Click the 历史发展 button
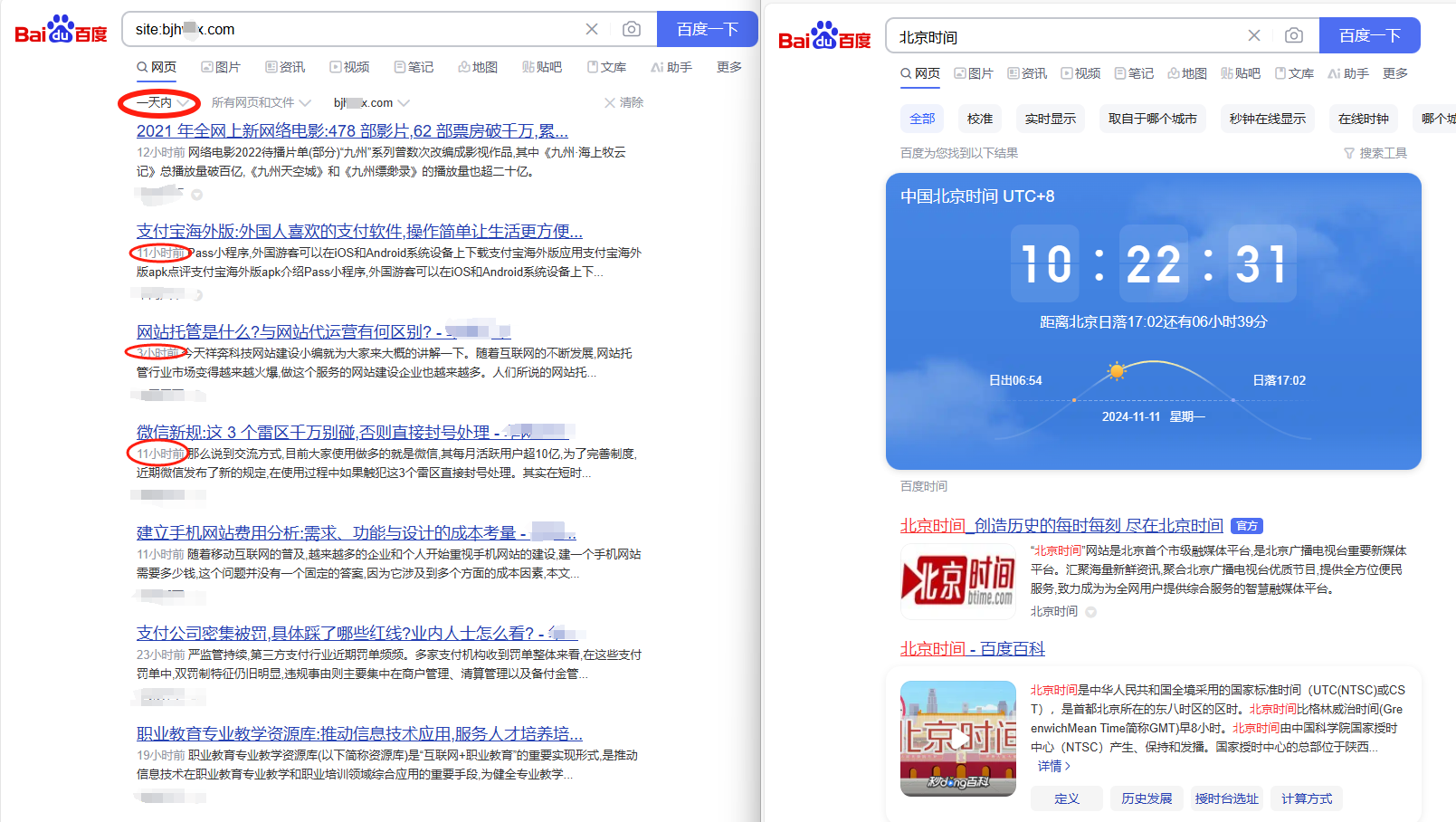Image resolution: width=1456 pixels, height=822 pixels. click(1147, 798)
